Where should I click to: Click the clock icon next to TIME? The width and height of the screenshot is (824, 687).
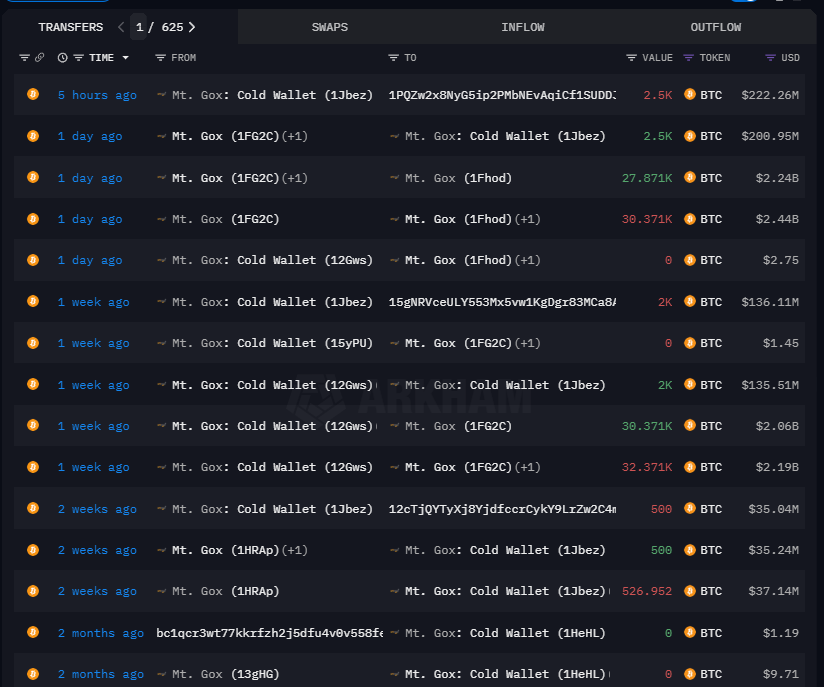coord(63,58)
